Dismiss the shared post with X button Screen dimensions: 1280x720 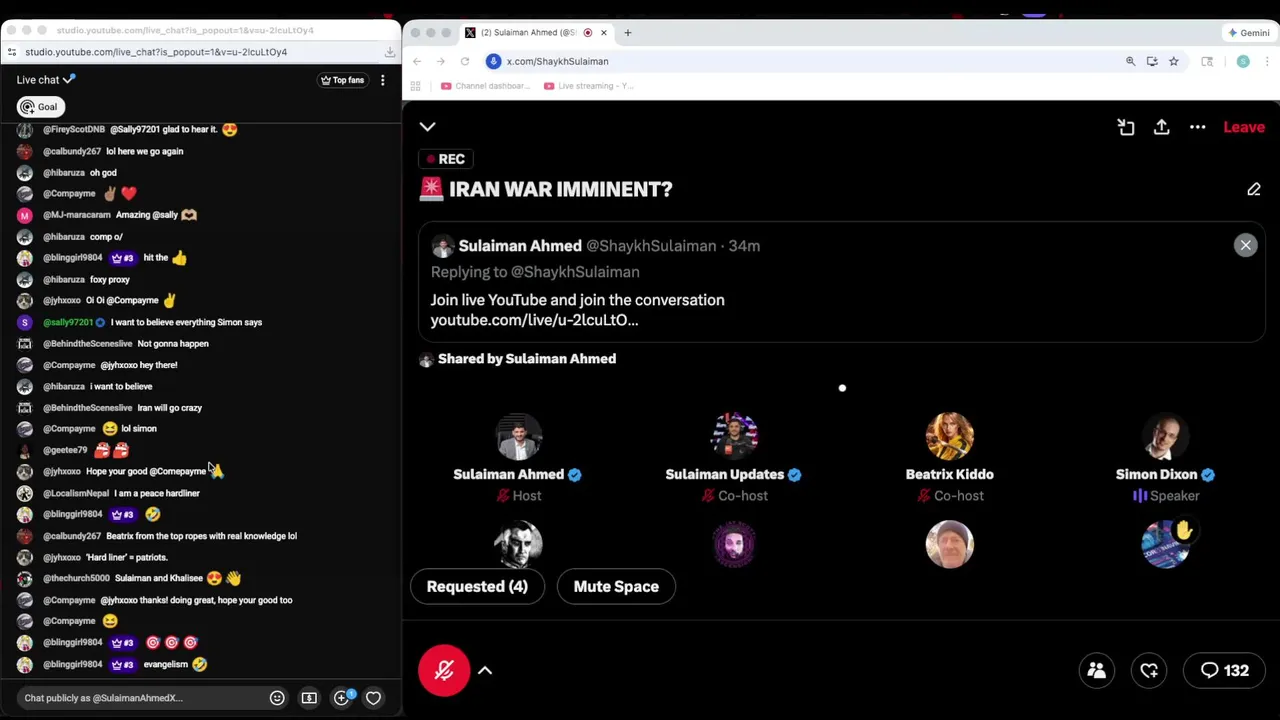pos(1245,245)
